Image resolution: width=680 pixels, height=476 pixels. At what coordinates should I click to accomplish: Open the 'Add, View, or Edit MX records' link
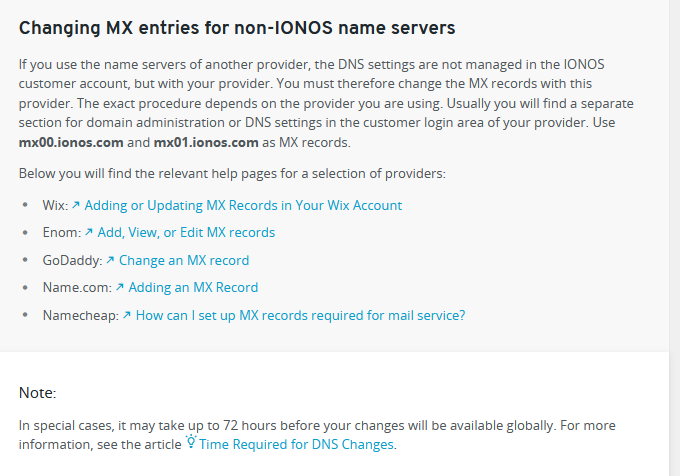coord(186,232)
